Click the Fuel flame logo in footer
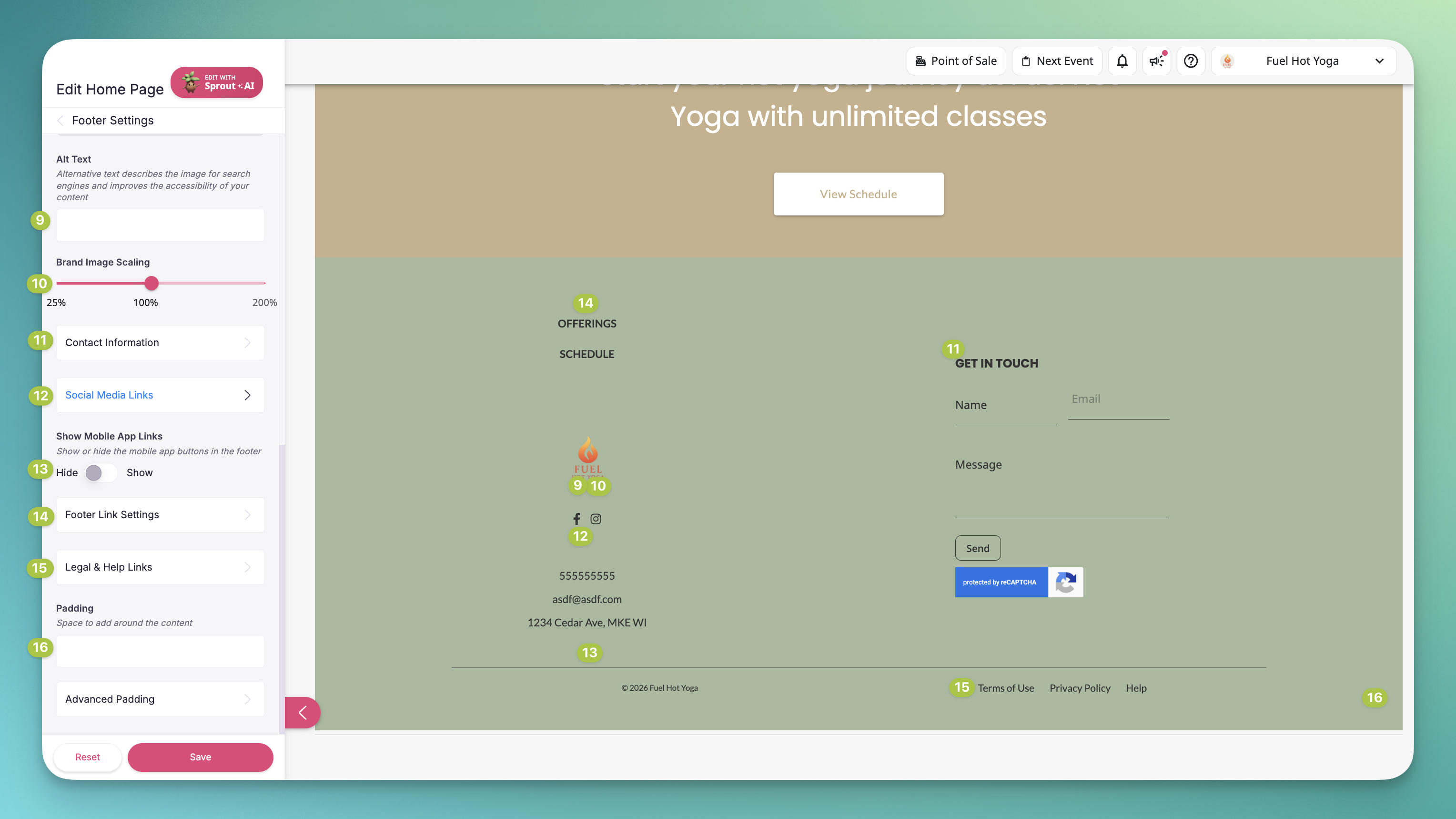 [x=588, y=456]
